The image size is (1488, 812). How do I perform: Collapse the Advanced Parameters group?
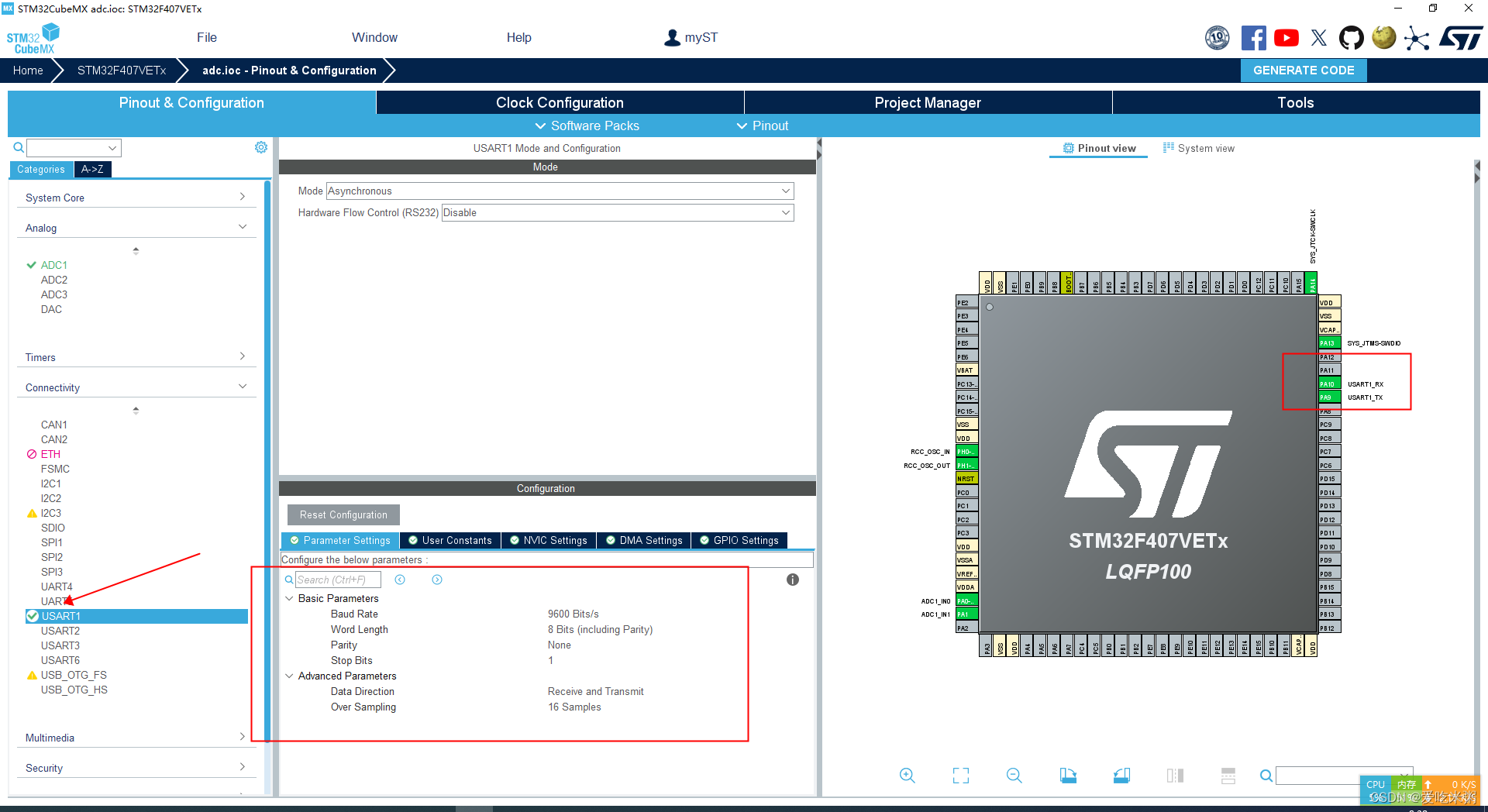289,676
